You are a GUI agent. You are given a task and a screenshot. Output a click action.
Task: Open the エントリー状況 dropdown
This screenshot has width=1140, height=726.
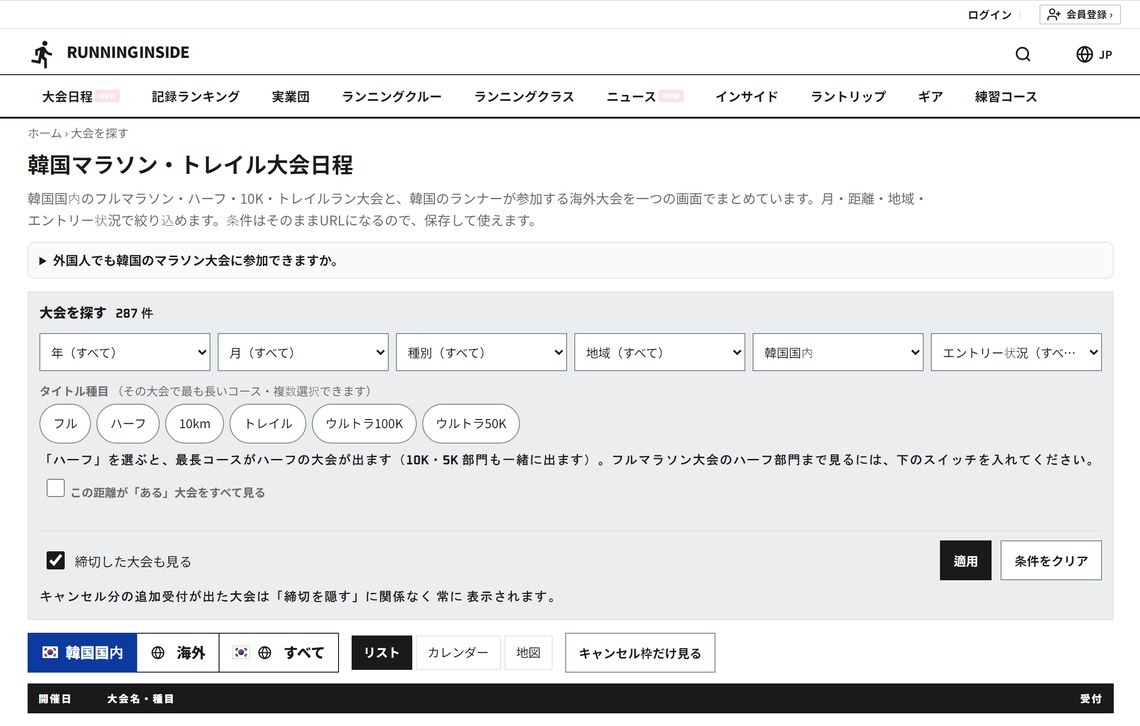(x=1016, y=352)
